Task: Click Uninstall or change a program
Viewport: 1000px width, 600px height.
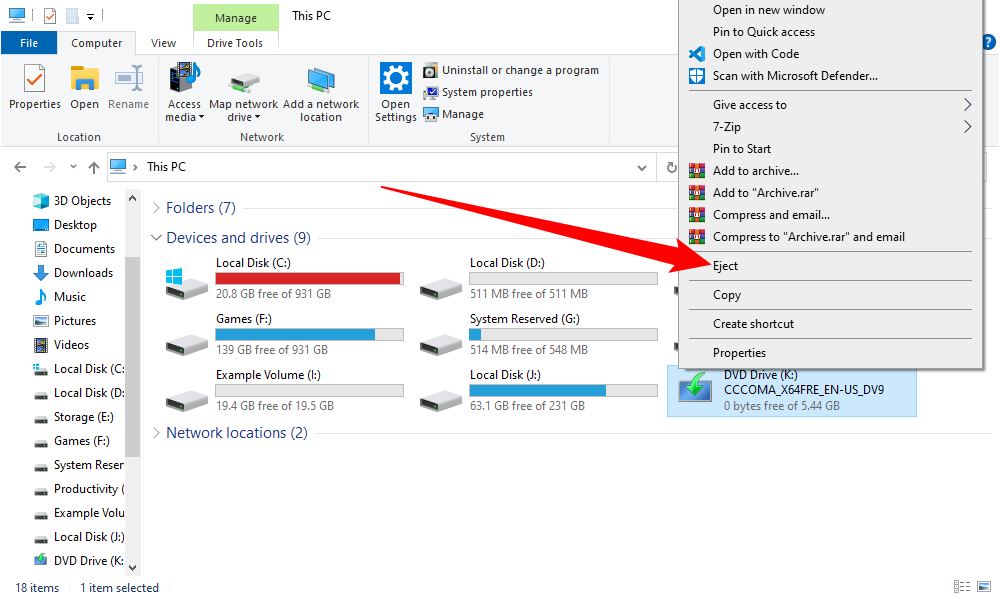Action: point(511,70)
